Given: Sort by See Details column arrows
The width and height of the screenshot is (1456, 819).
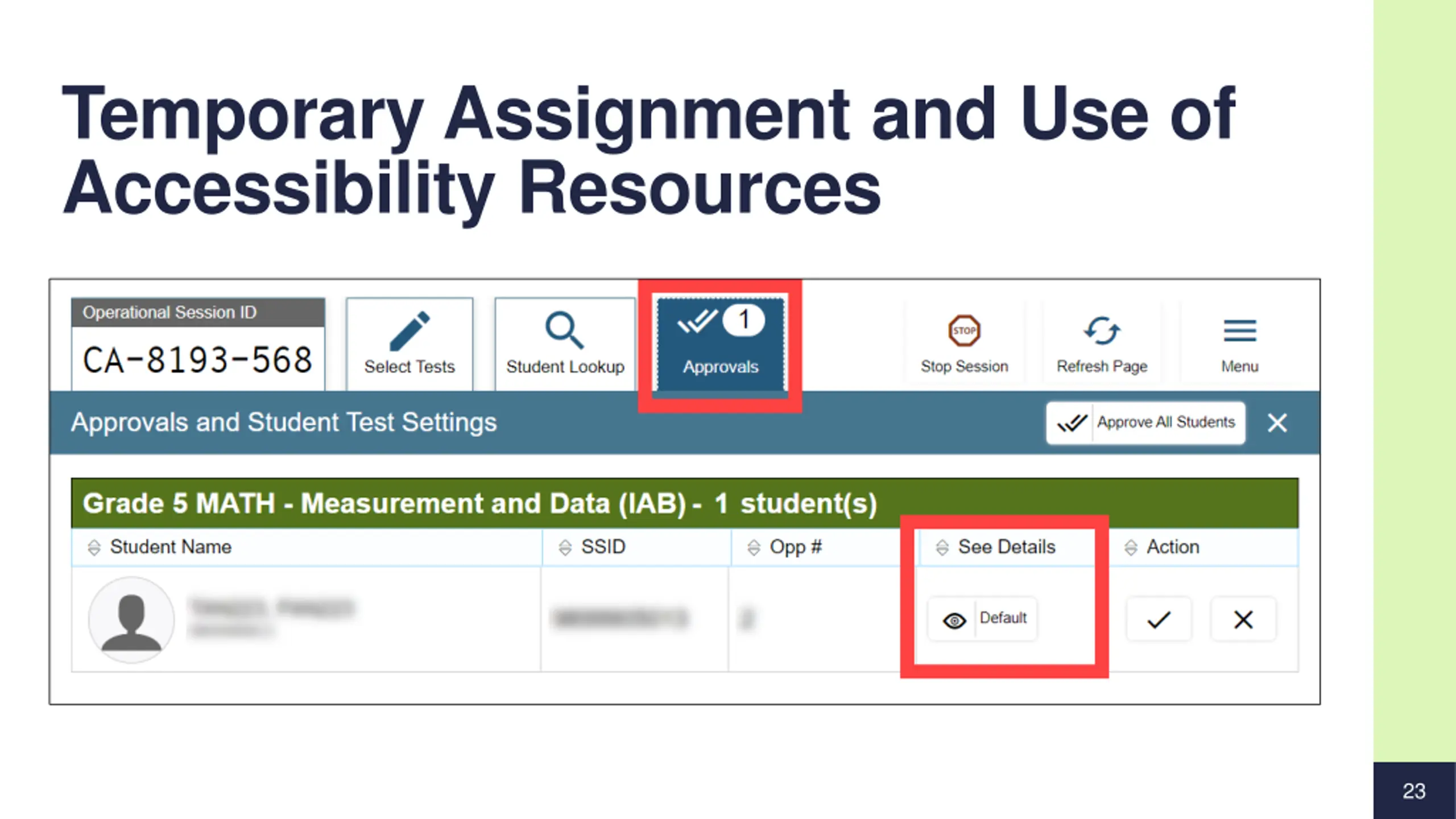Looking at the screenshot, I should point(942,547).
